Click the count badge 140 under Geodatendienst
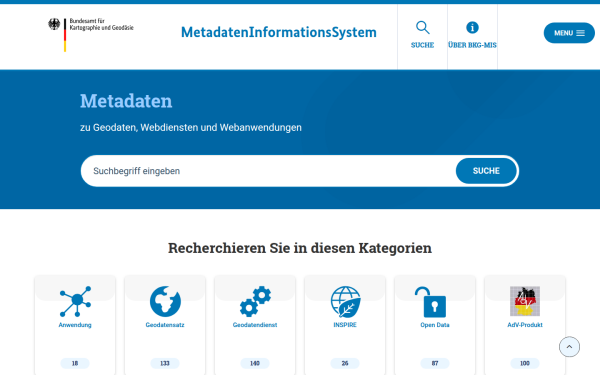The image size is (600, 375). [x=255, y=363]
